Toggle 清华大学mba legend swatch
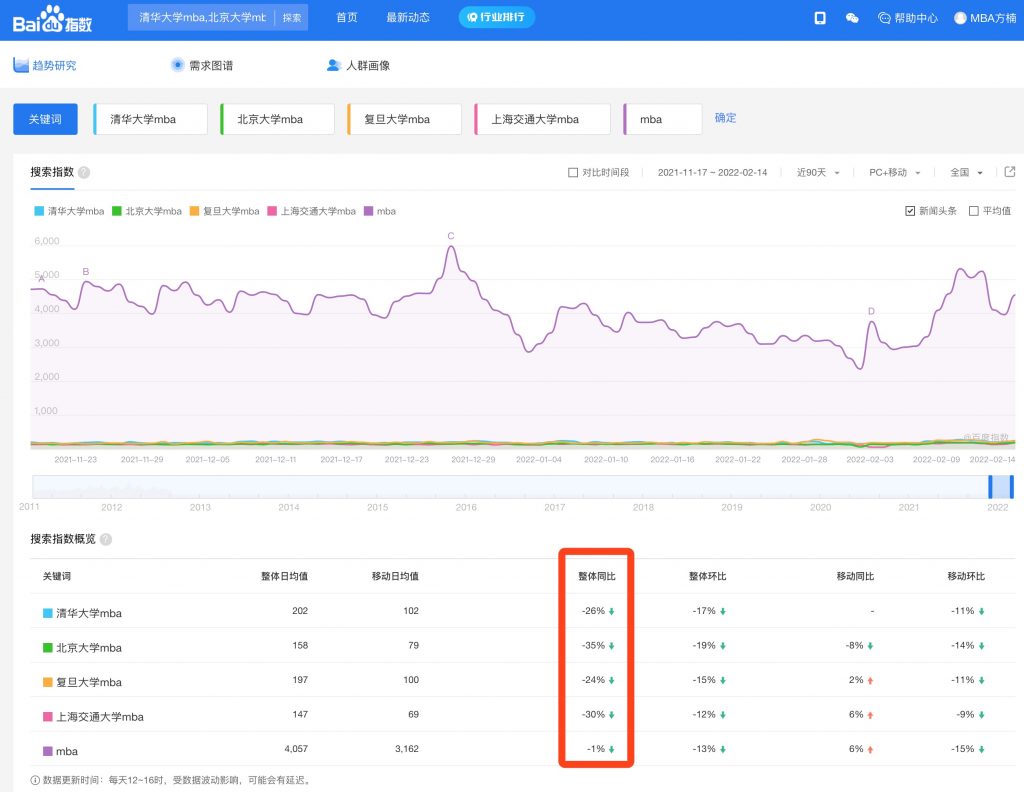The width and height of the screenshot is (1024, 792). click(39, 211)
